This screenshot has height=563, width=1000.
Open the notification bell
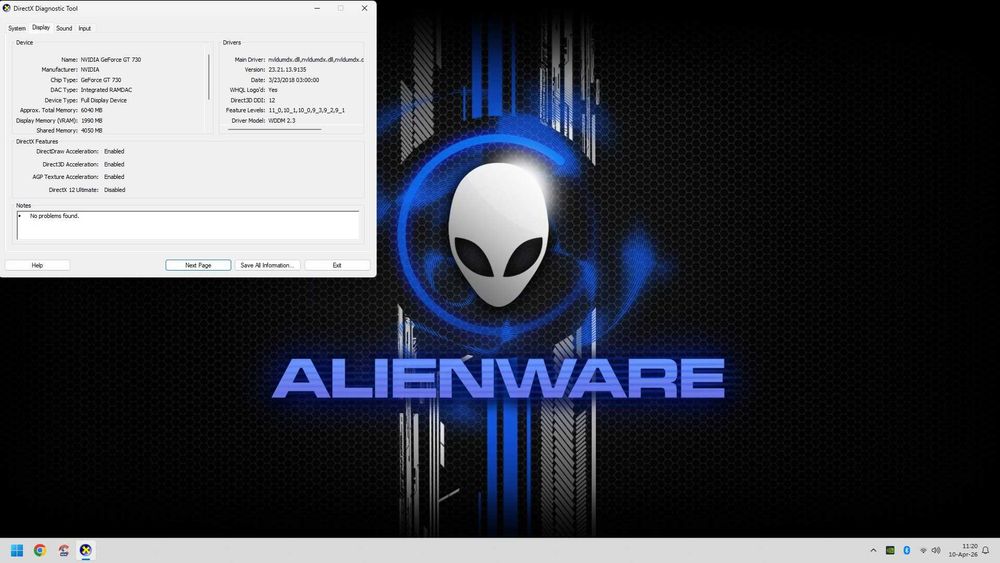click(x=985, y=550)
